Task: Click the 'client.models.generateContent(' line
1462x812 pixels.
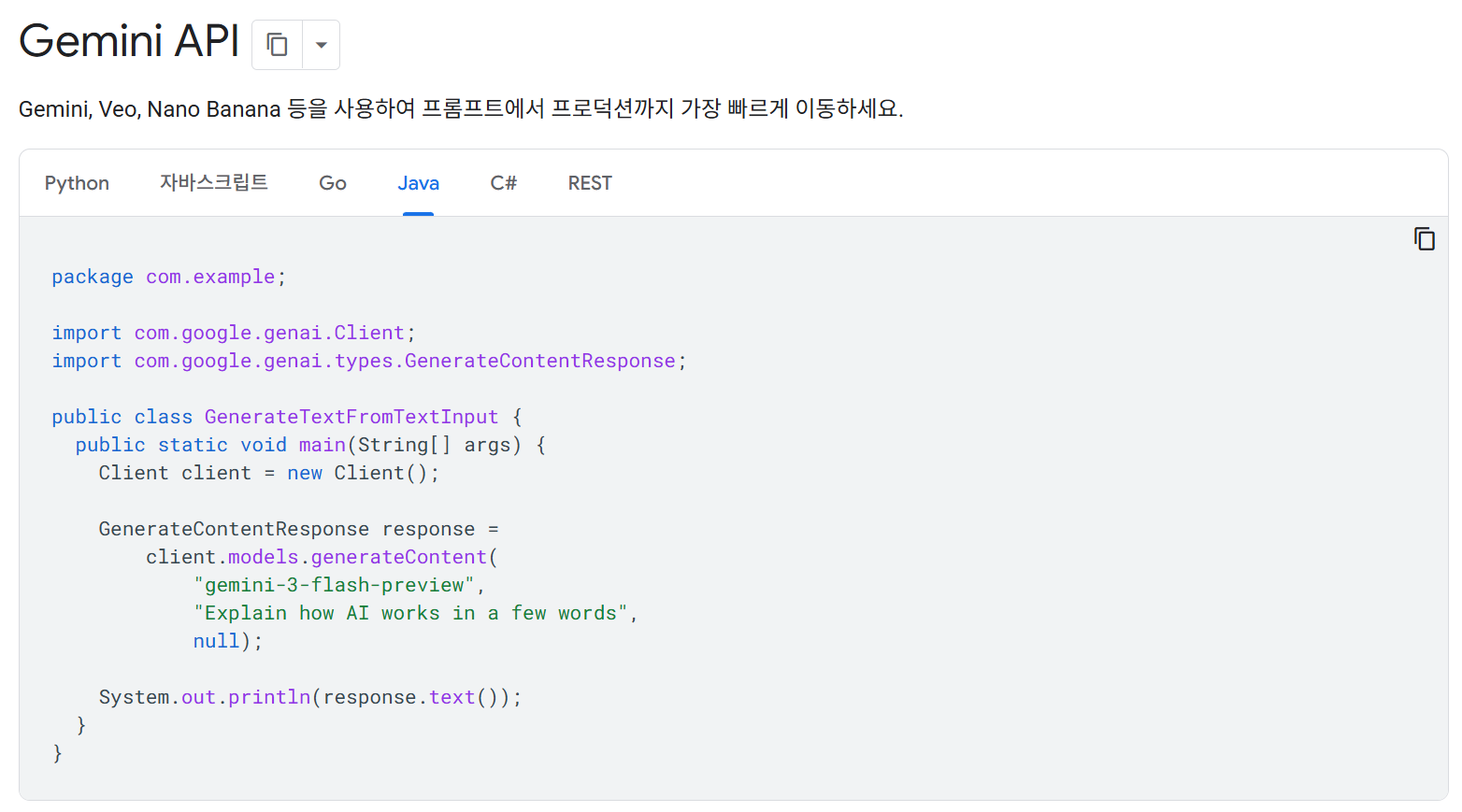Action: [322, 557]
